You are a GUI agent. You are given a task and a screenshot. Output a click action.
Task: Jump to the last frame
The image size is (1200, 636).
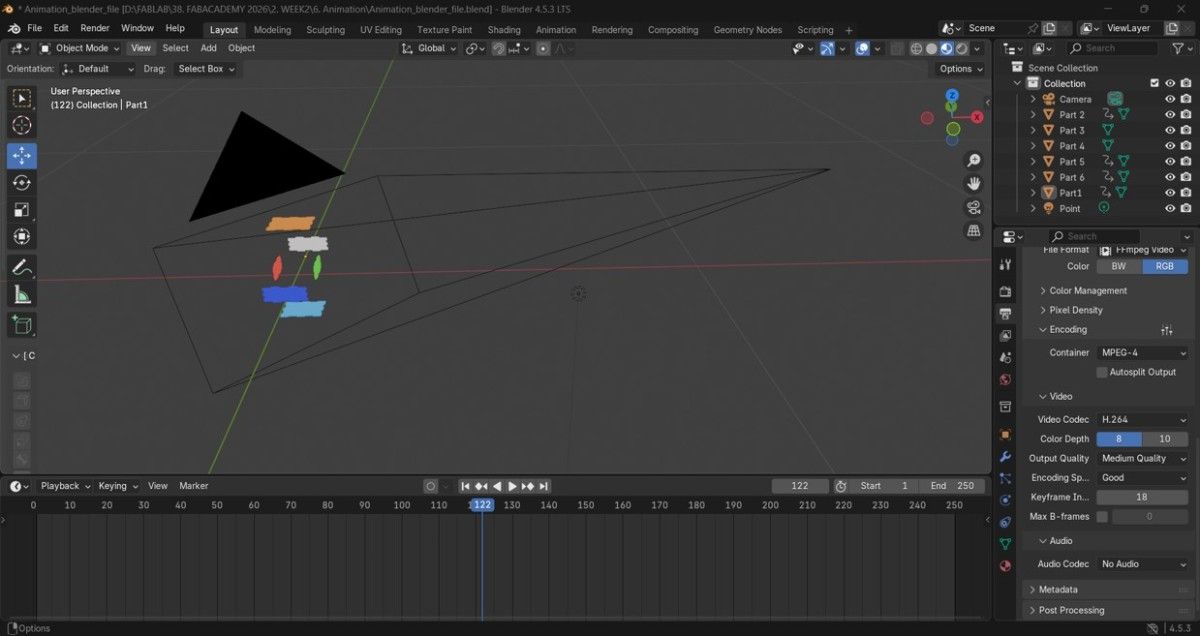click(x=544, y=486)
